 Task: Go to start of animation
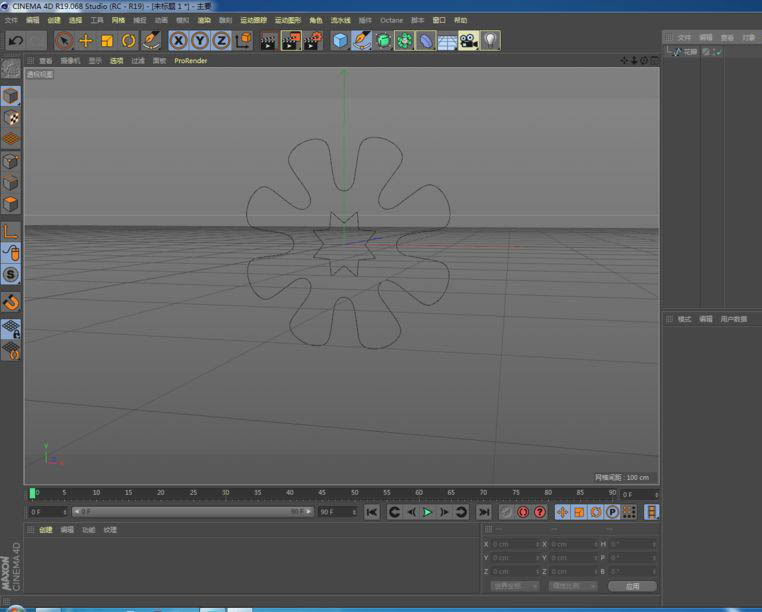(372, 512)
